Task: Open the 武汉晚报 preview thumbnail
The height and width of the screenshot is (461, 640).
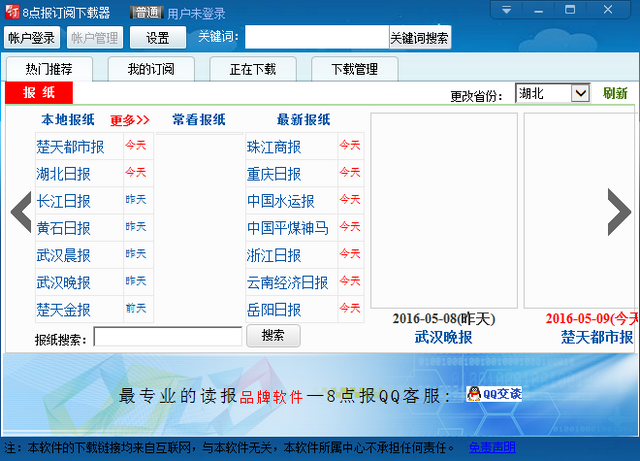Action: pyautogui.click(x=444, y=211)
